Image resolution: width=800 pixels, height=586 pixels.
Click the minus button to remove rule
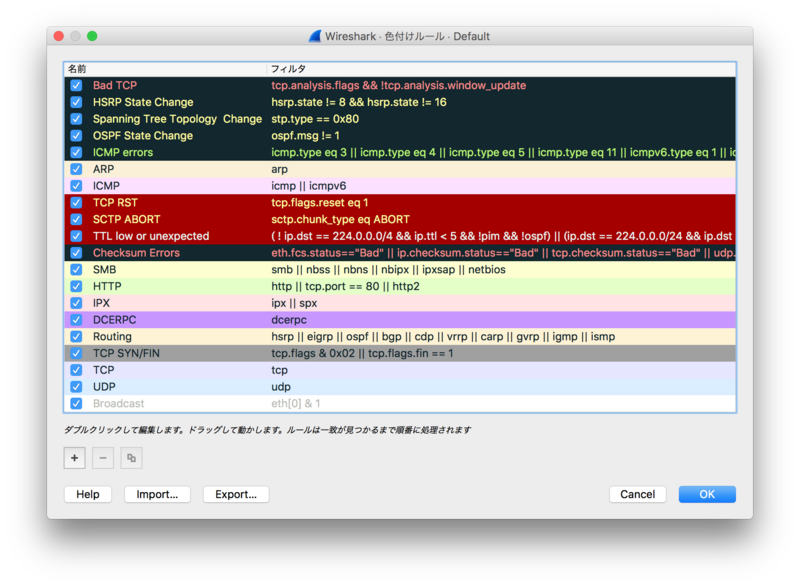tap(103, 457)
